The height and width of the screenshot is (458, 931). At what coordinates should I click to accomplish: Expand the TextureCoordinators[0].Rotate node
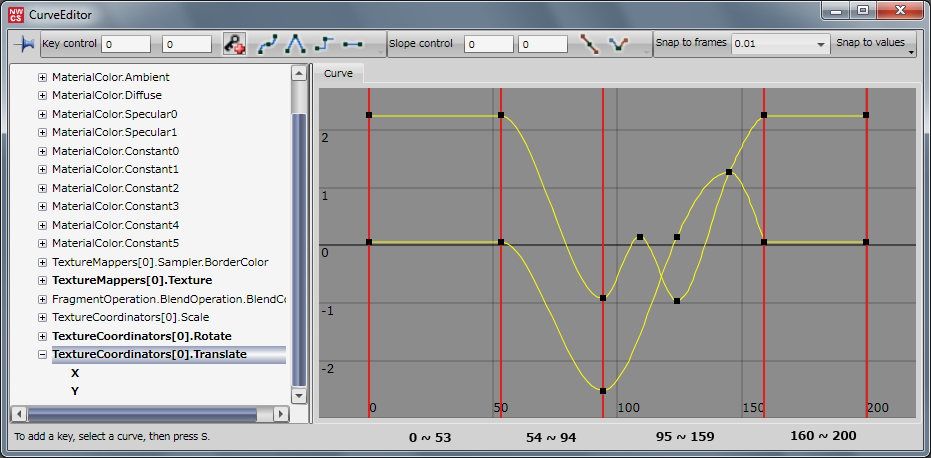[x=42, y=336]
